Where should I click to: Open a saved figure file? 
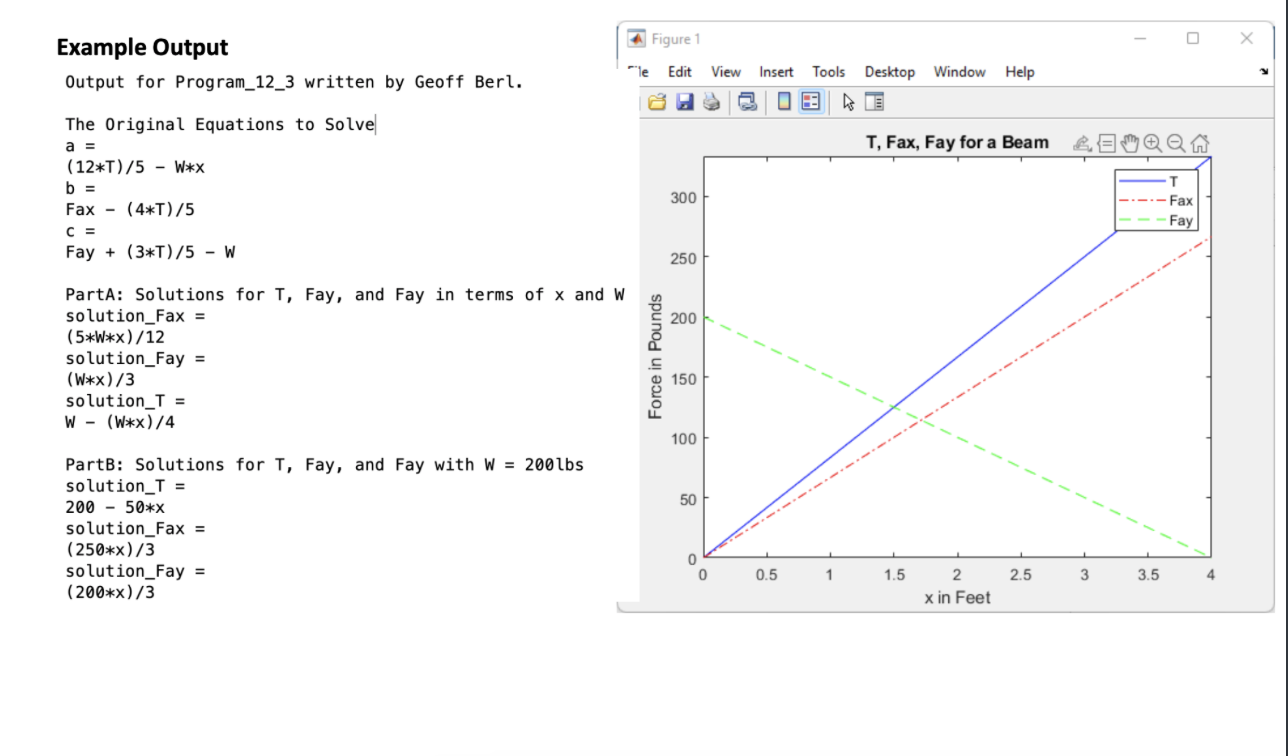click(655, 101)
